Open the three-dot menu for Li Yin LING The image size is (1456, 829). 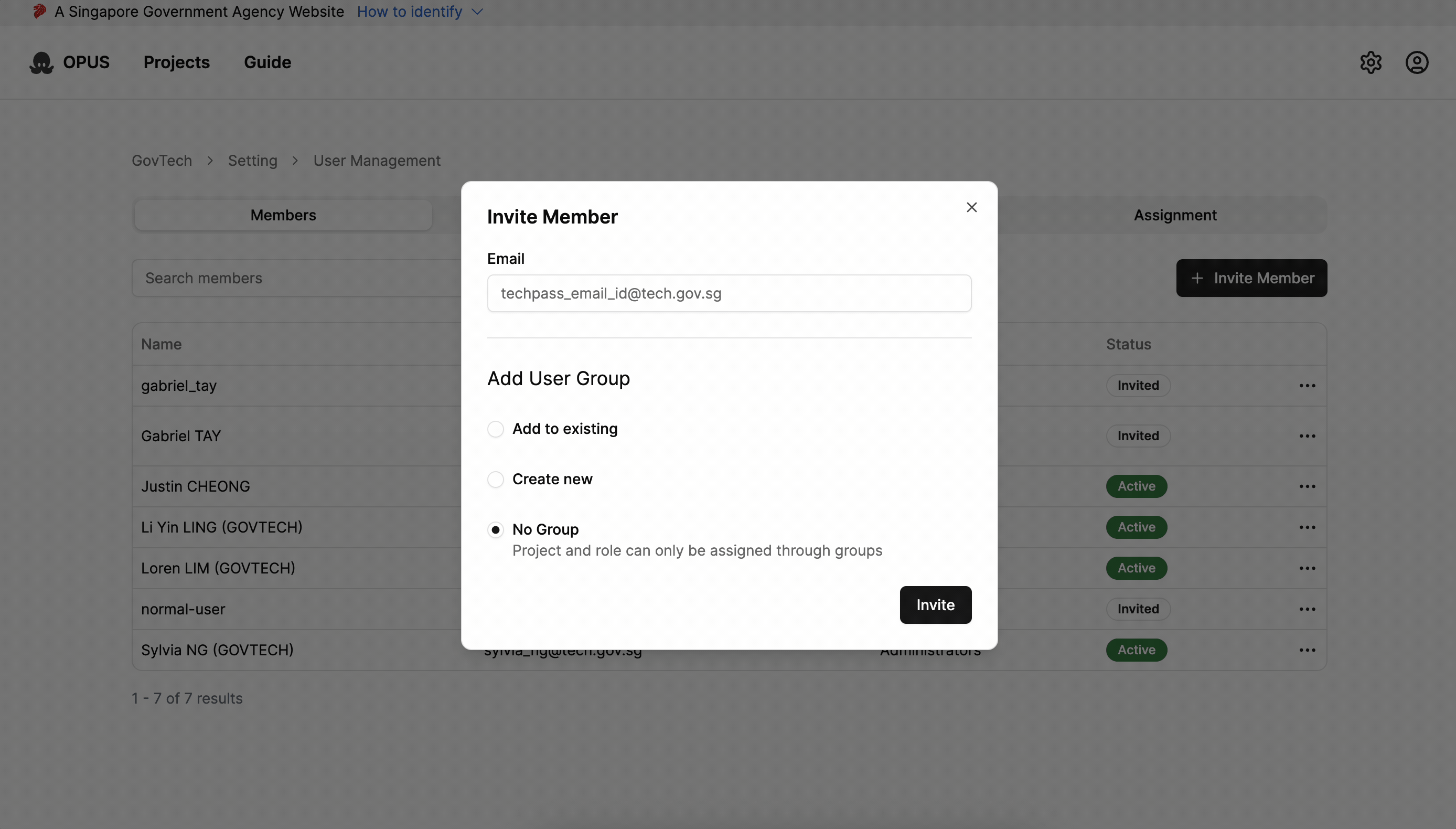click(1307, 527)
